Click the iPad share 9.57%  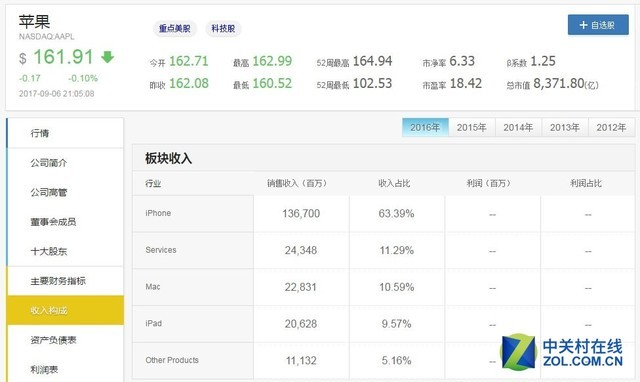pos(396,324)
